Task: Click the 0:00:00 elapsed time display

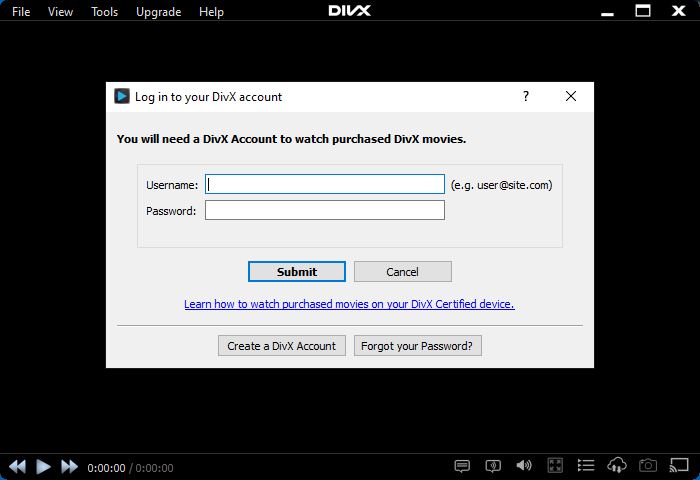Action: coord(106,468)
